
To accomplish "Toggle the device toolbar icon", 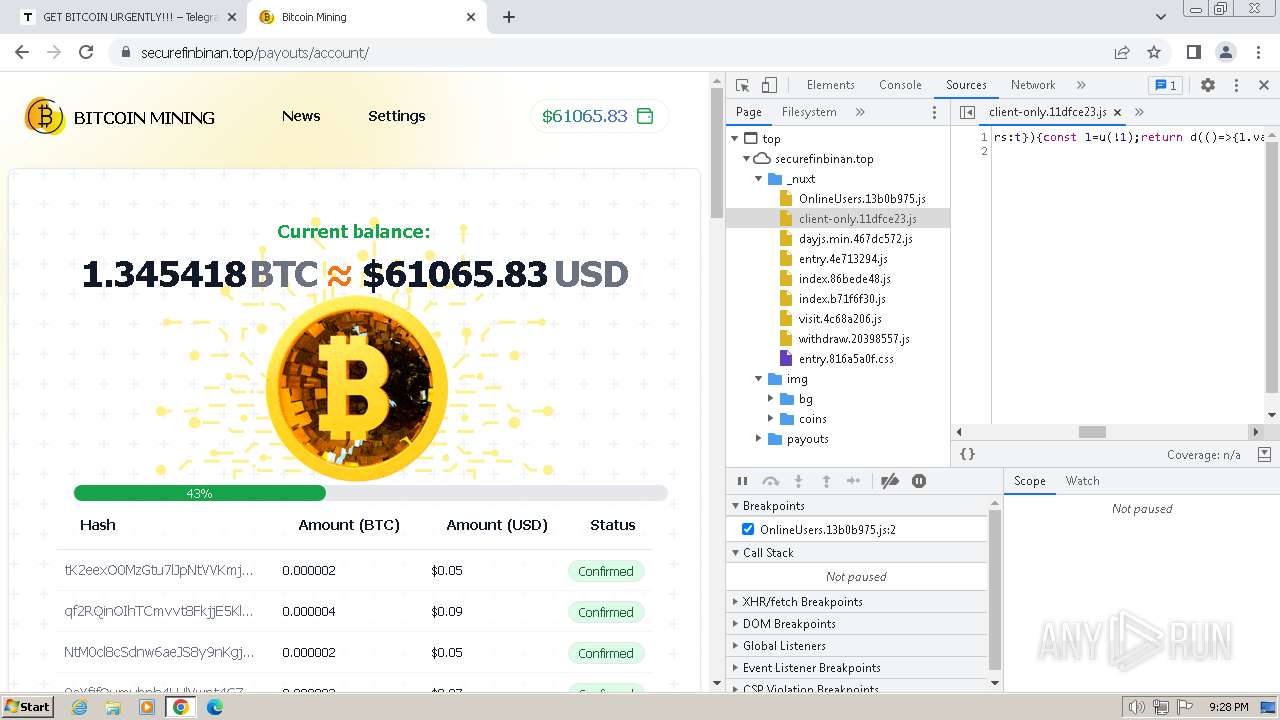I will click(x=769, y=85).
